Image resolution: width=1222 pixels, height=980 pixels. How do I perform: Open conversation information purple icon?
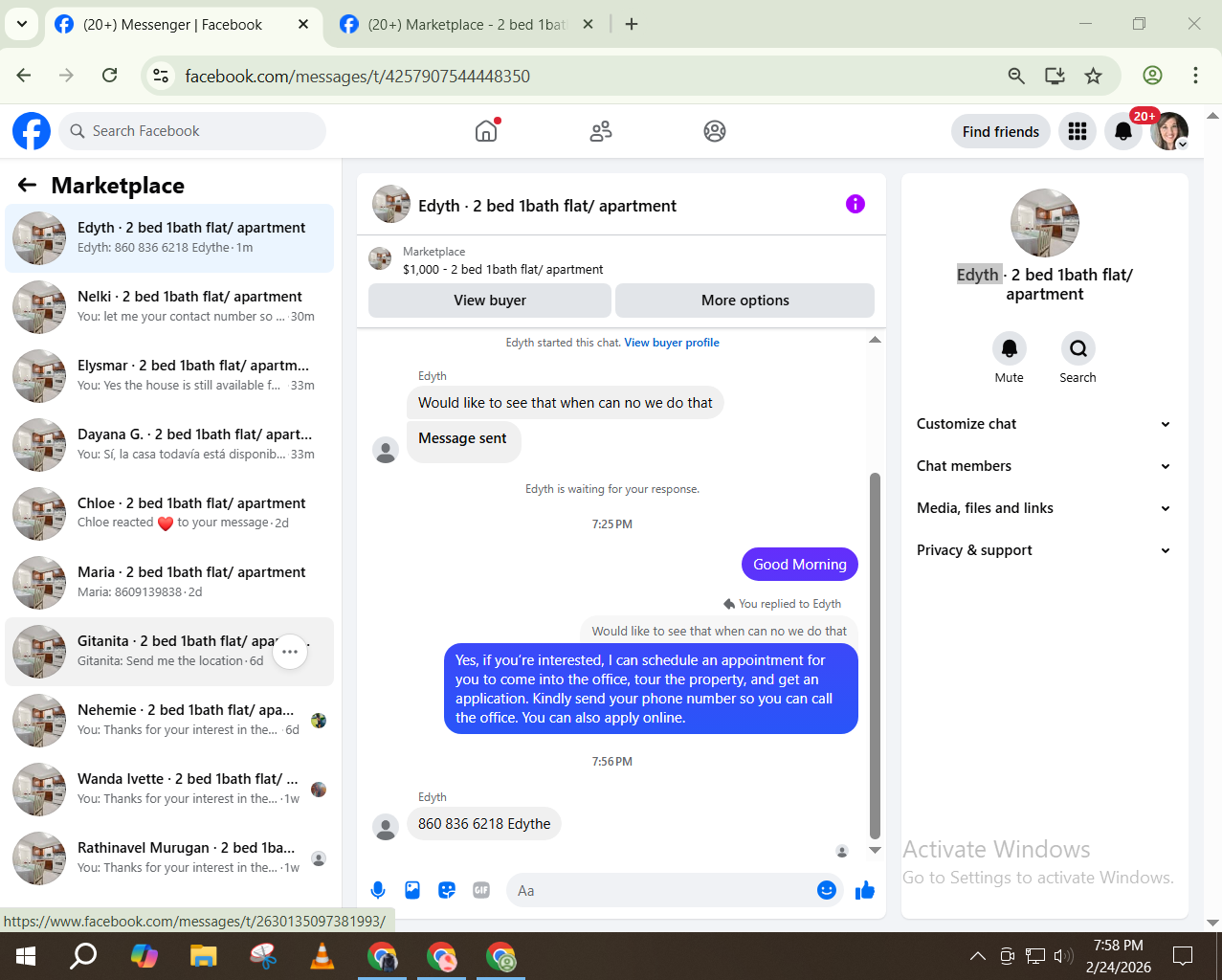855,204
